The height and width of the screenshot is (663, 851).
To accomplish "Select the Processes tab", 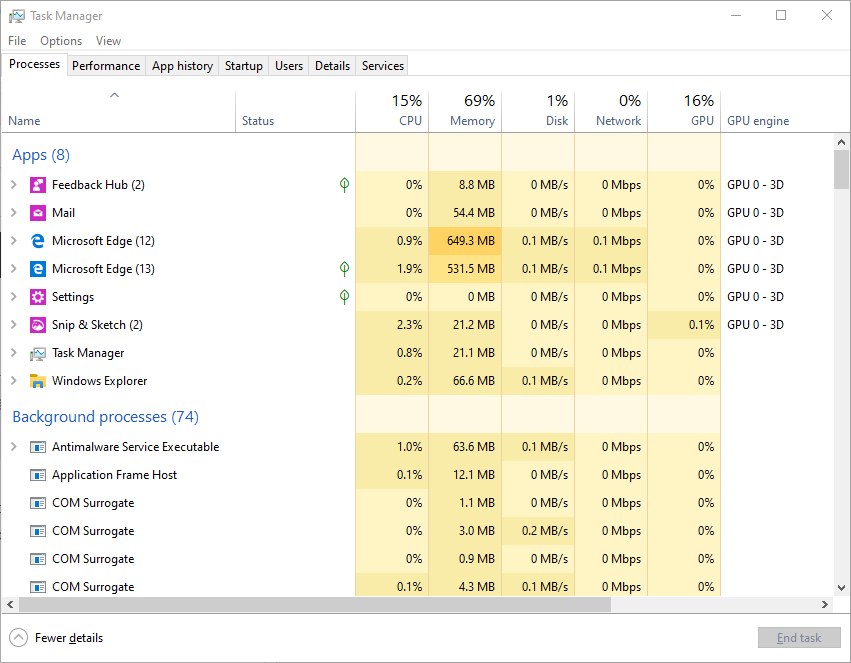I will click(34, 64).
